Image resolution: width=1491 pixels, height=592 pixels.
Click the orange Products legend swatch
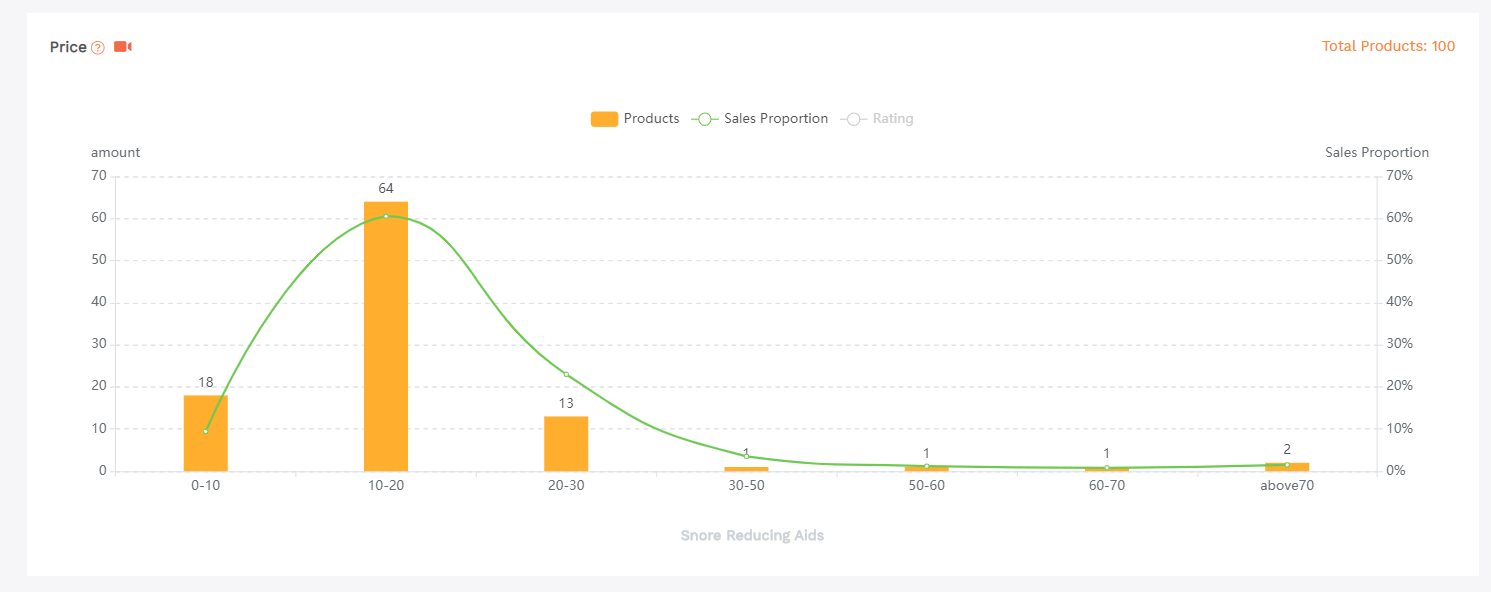(604, 119)
